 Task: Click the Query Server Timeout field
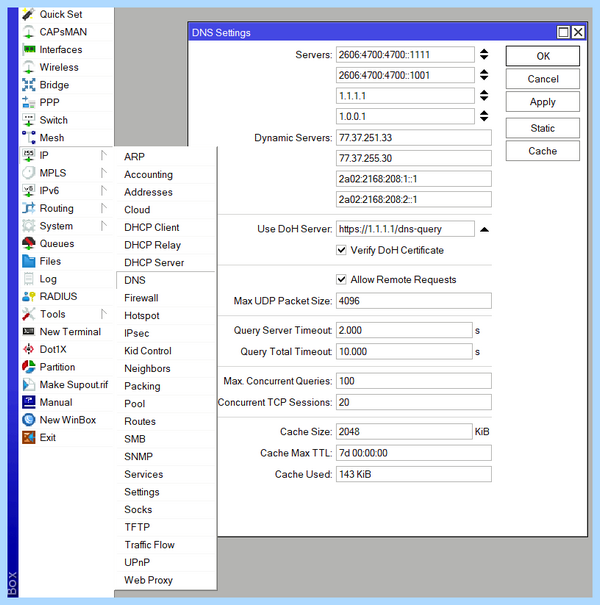tap(404, 330)
